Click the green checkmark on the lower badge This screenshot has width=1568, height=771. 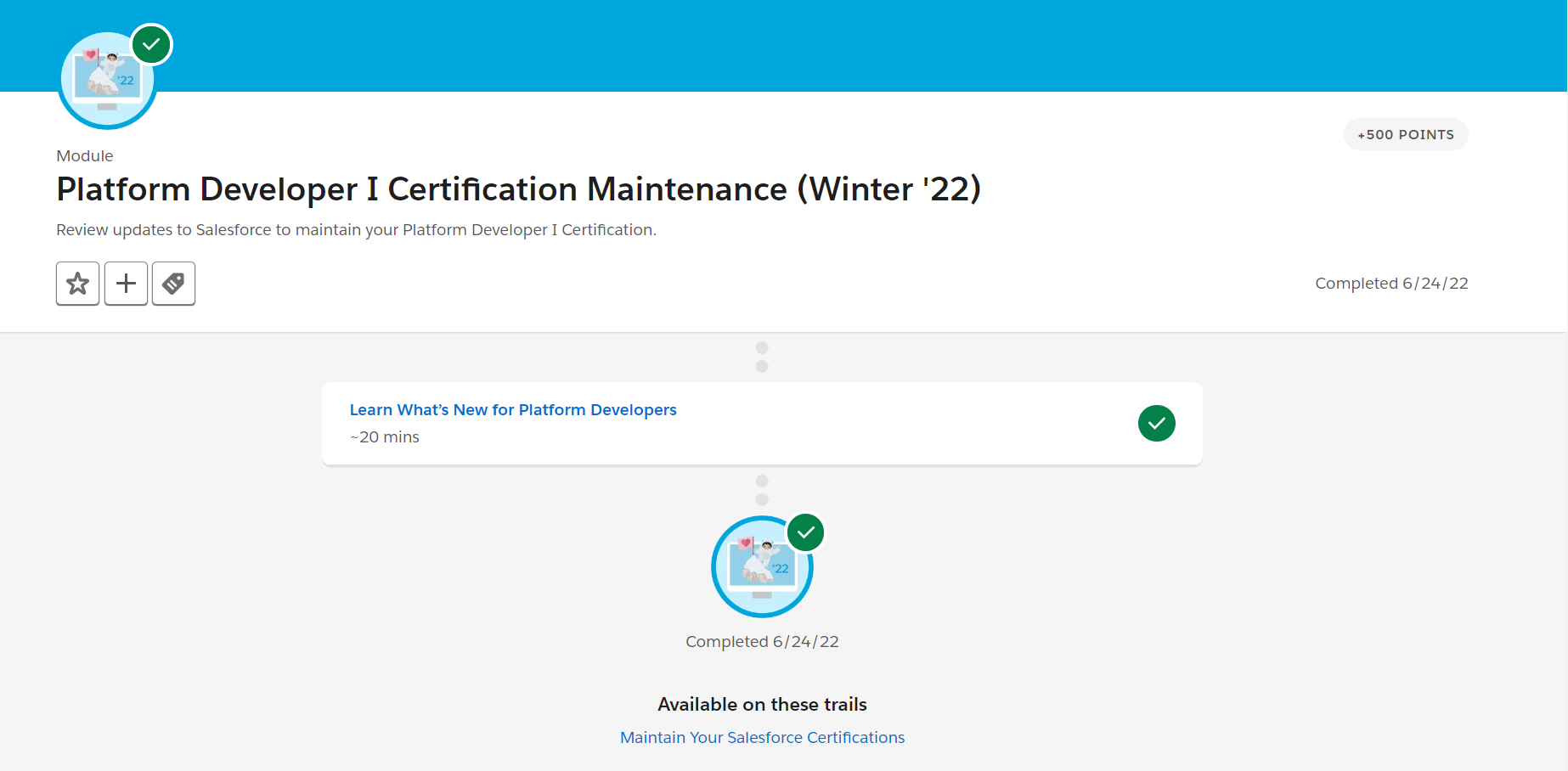[x=806, y=532]
